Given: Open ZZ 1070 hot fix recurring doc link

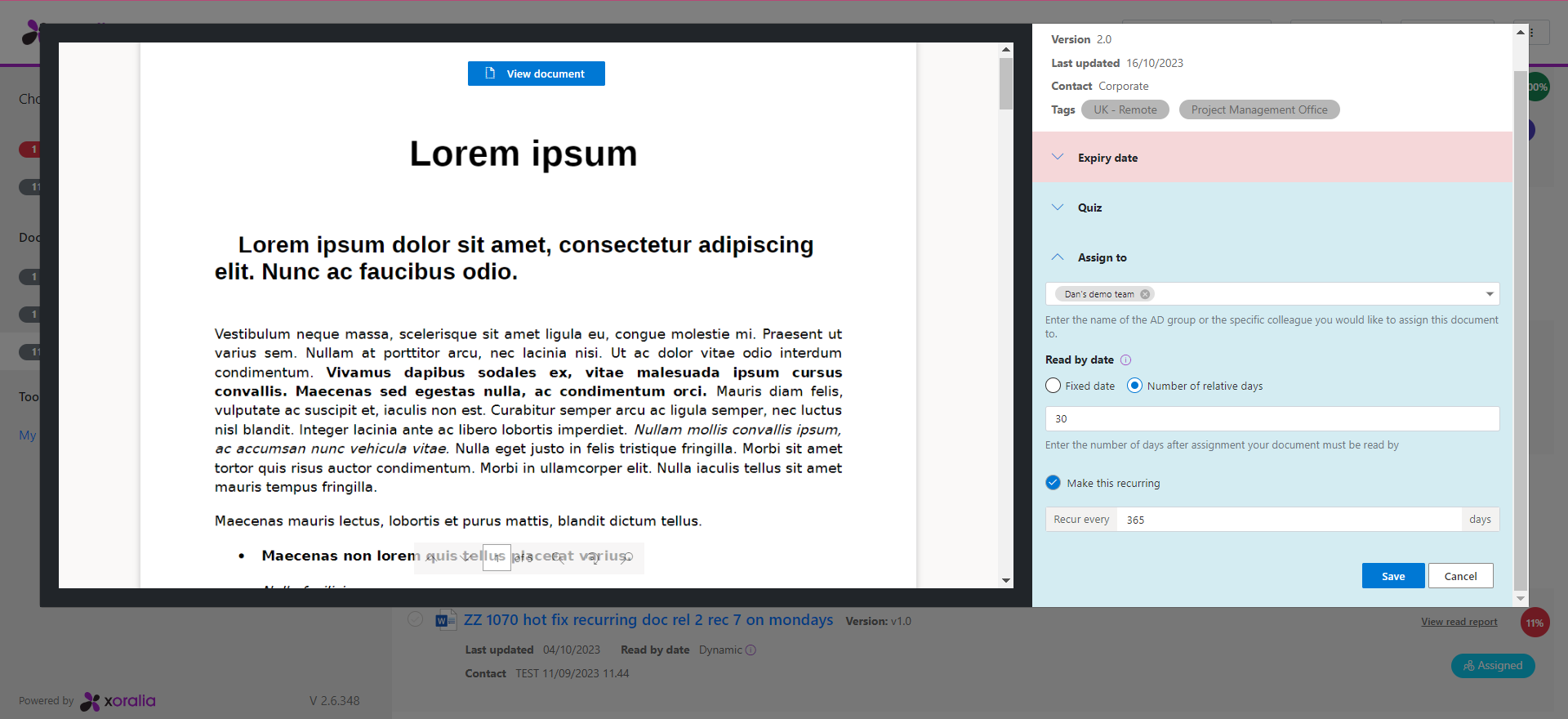Looking at the screenshot, I should click(x=648, y=620).
